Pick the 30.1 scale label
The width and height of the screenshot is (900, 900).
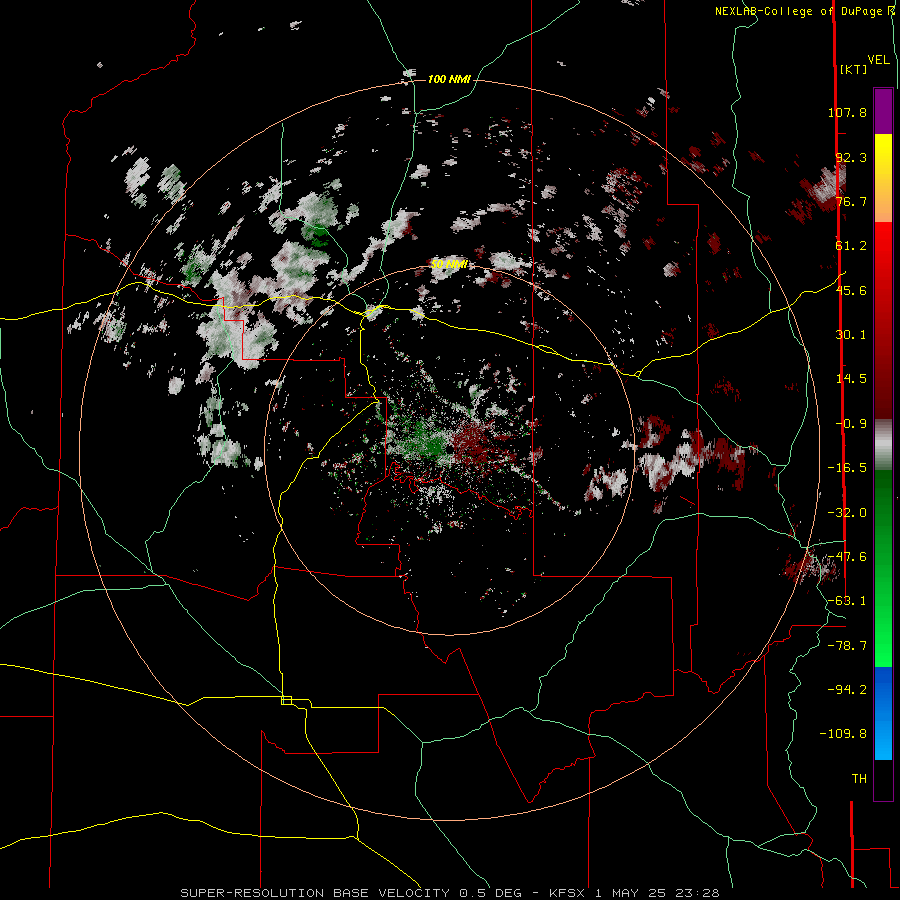[851, 335]
